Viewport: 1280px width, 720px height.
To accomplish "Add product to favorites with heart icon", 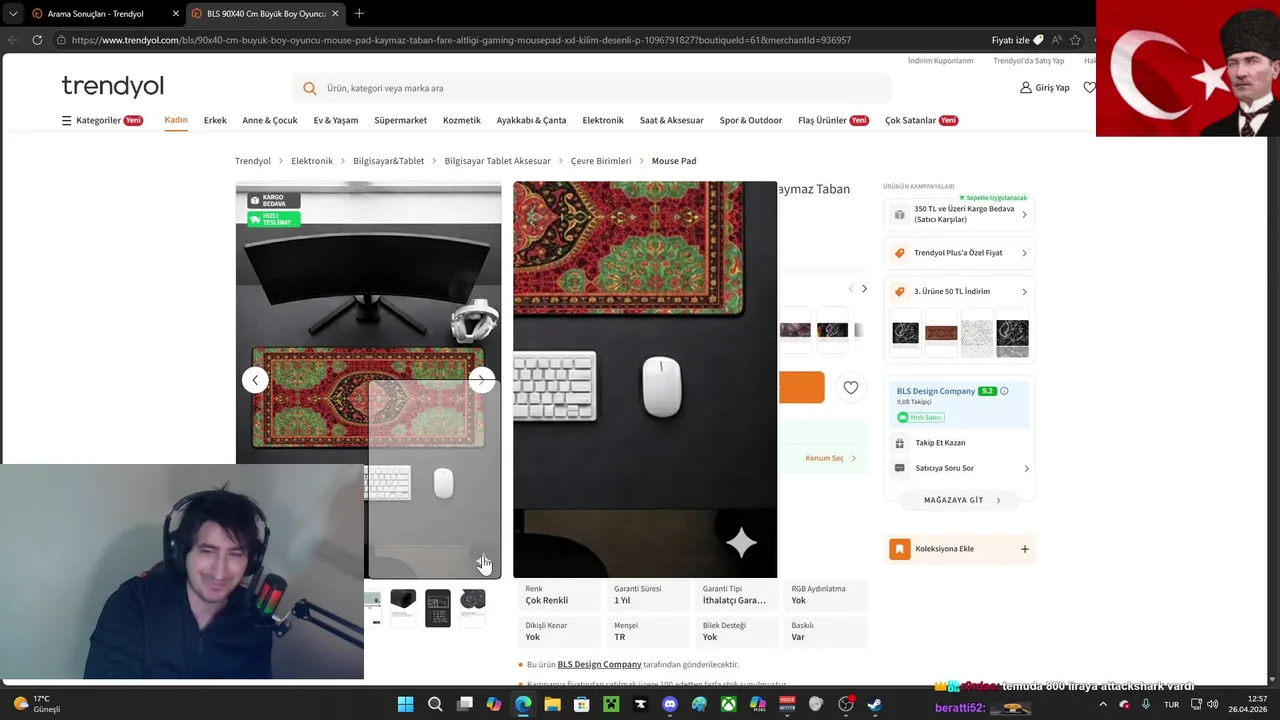I will click(x=851, y=388).
